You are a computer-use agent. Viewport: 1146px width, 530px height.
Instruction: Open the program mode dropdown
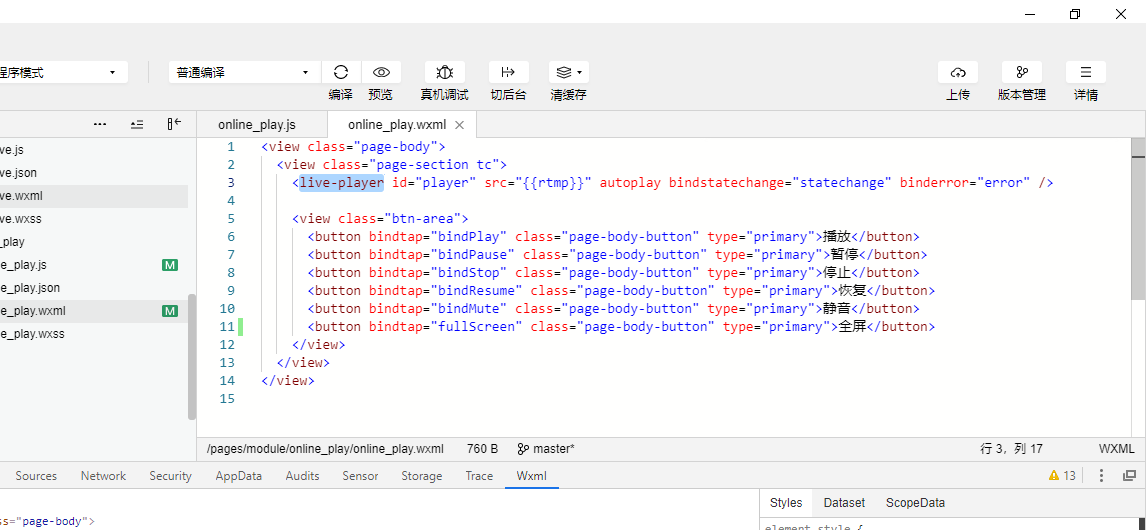click(62, 72)
